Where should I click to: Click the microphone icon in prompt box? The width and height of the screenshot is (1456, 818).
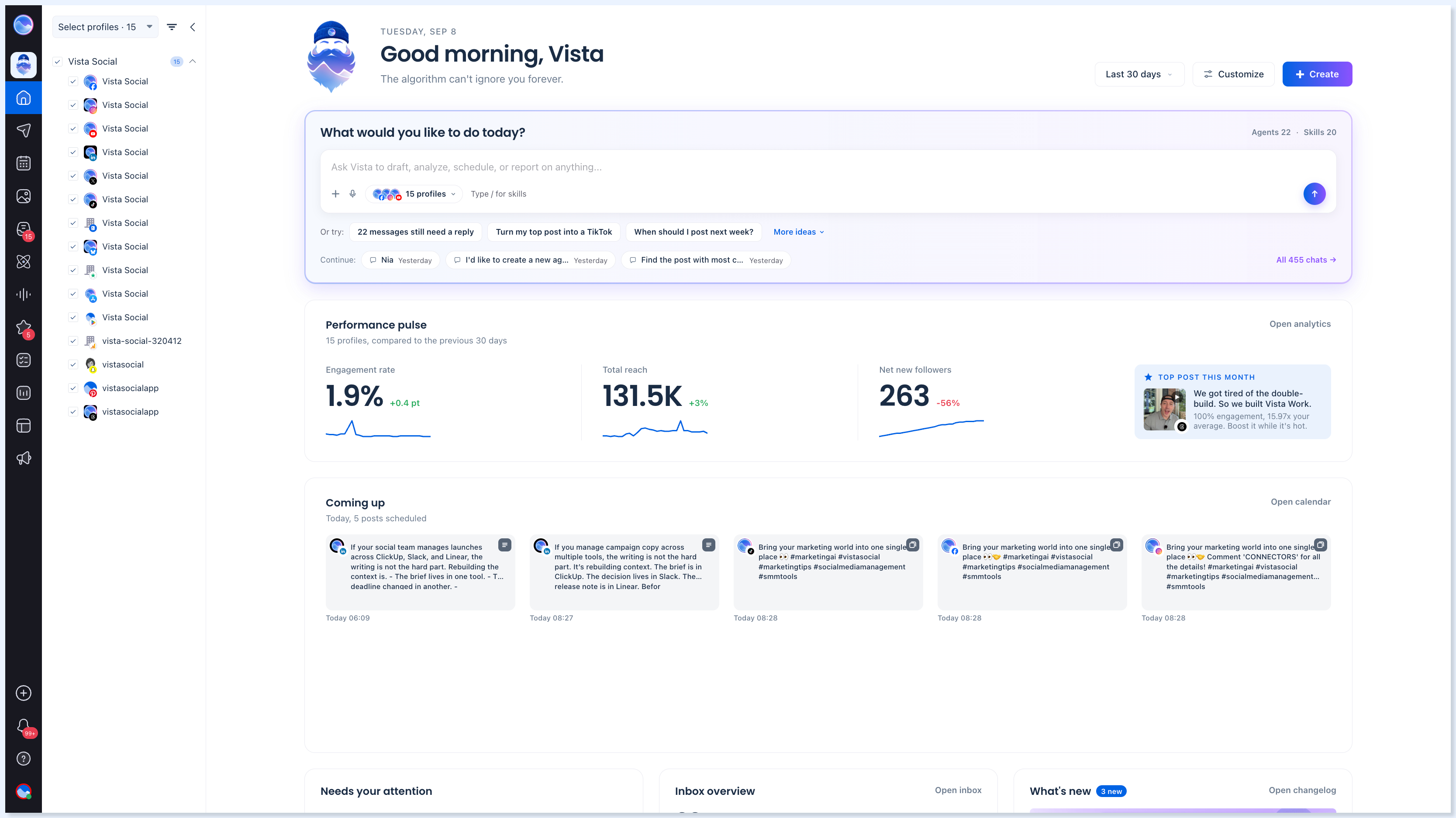coord(353,194)
